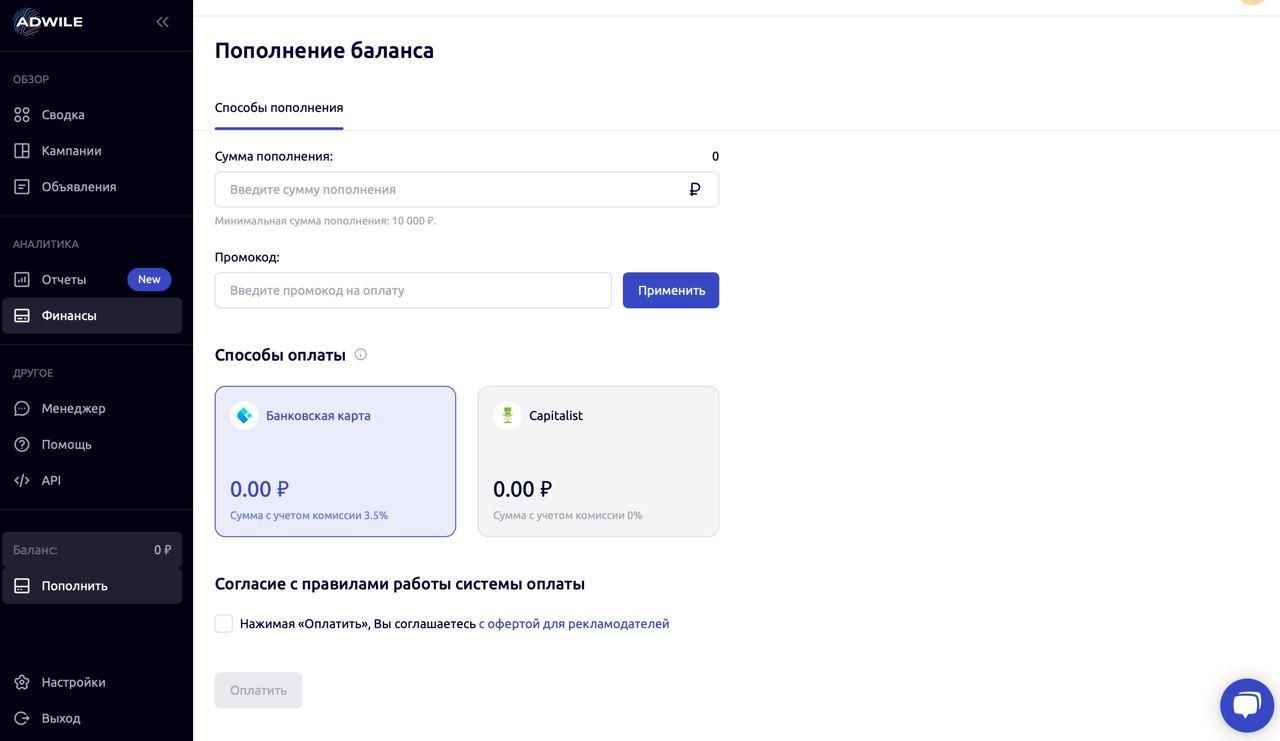Open the Помощь menu item
Screen dimensions: 1280x741
click(x=92, y=445)
